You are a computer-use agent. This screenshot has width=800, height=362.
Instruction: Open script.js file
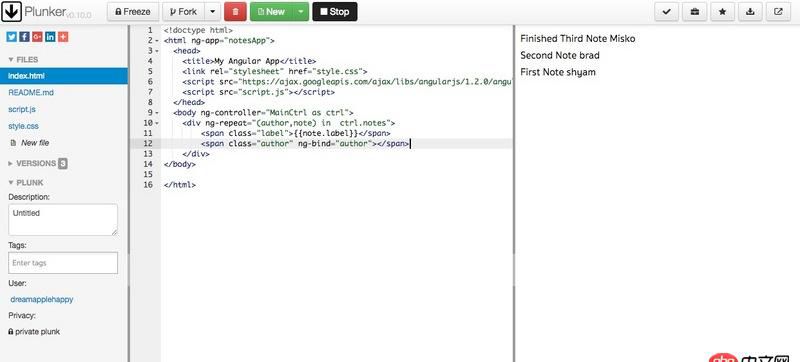tap(22, 109)
